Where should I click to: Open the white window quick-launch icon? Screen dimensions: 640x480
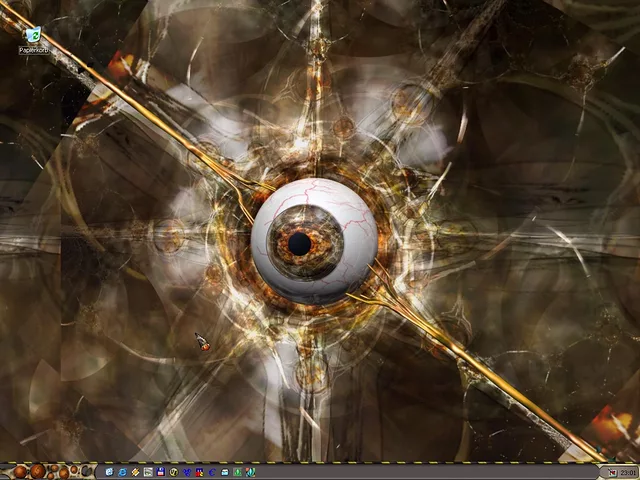click(225, 471)
